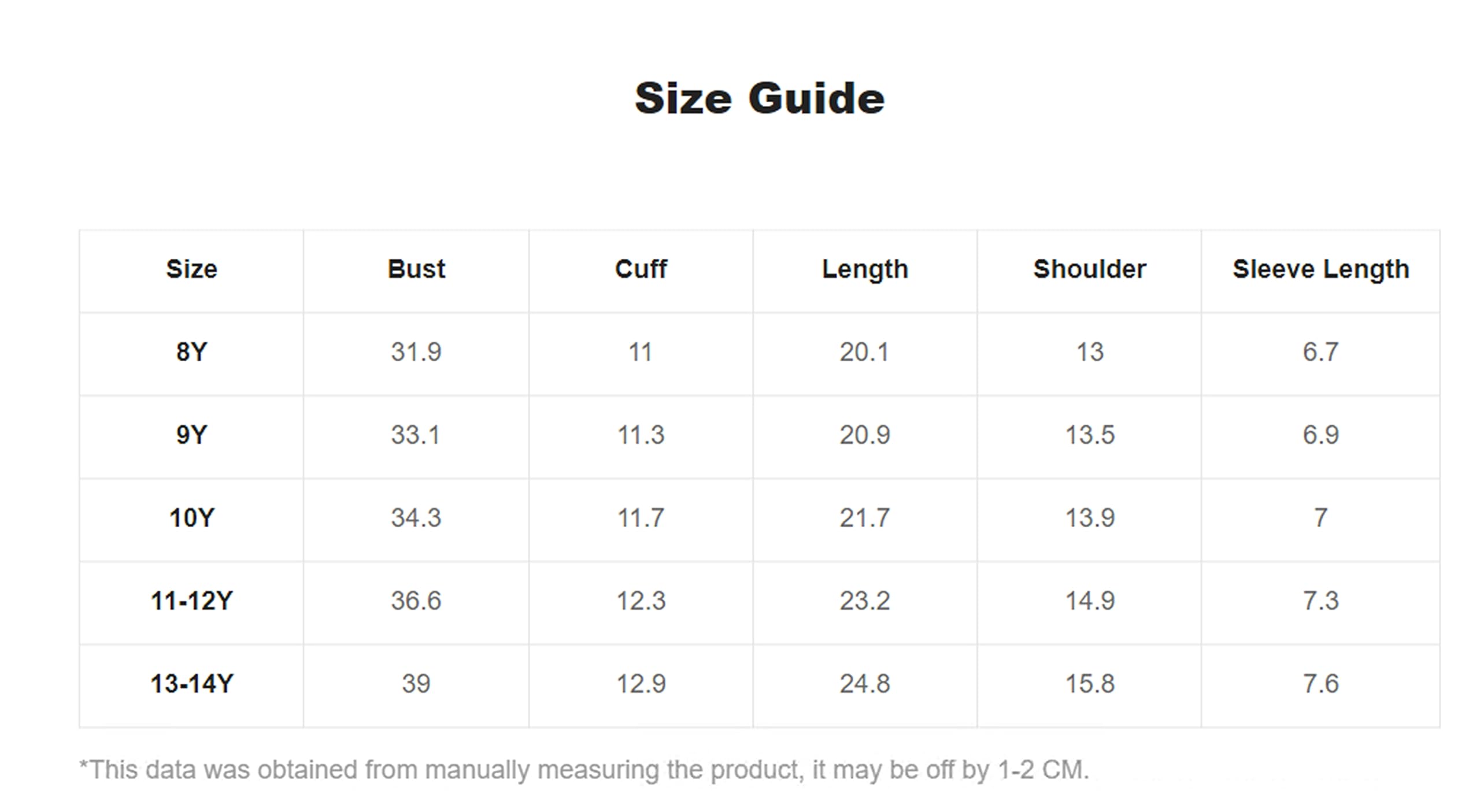
Task: Select the 11.3 cuff value for 9Y
Action: point(641,435)
